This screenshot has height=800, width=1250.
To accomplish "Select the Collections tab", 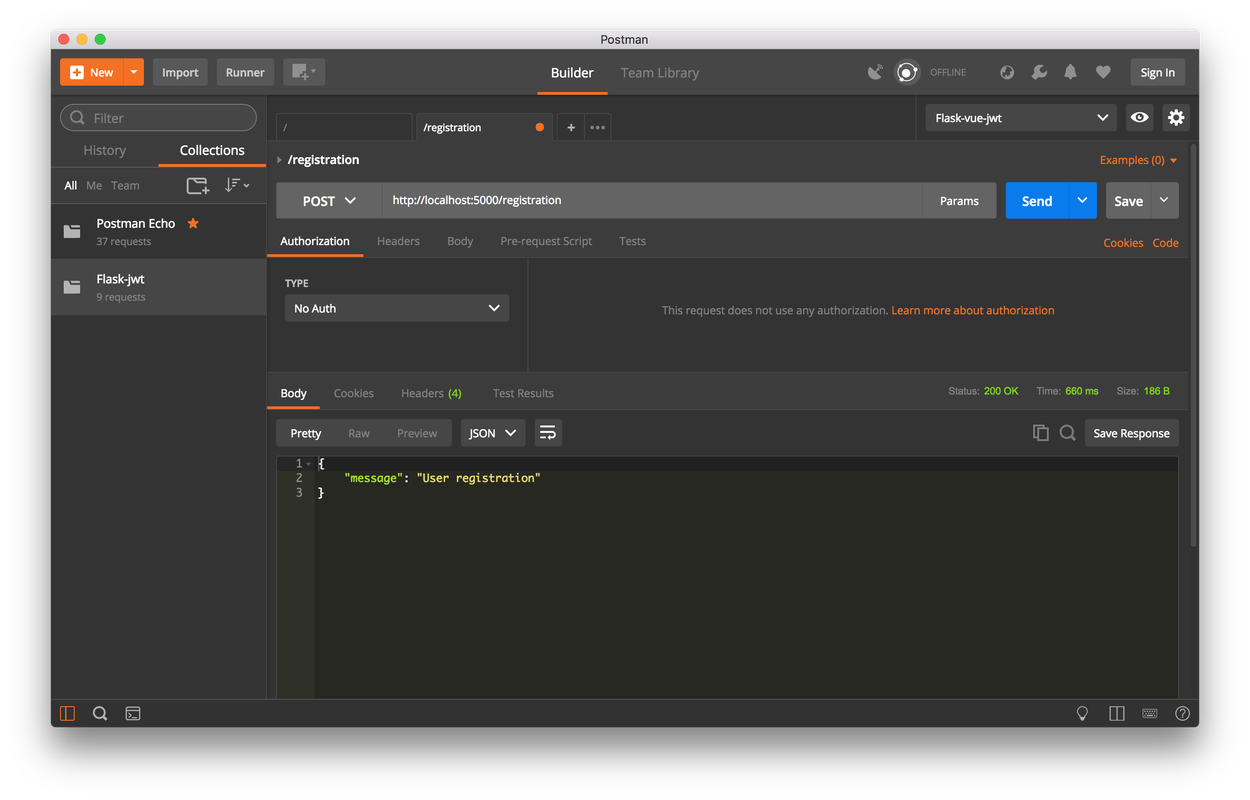I will [212, 150].
